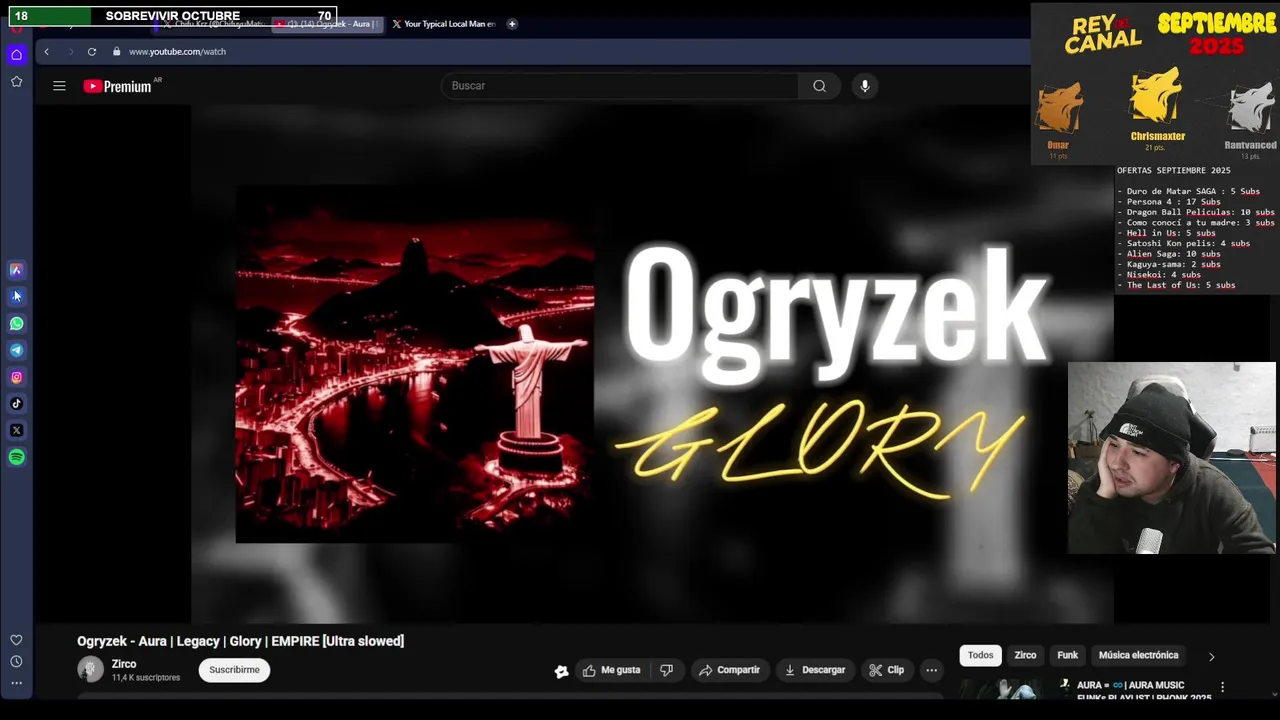Open sidebar three-dot more options

(16, 683)
